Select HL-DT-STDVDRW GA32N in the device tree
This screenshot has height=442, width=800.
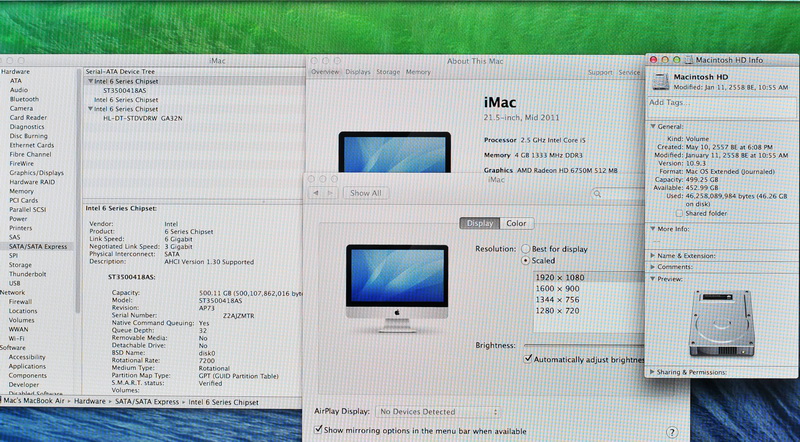coord(142,118)
